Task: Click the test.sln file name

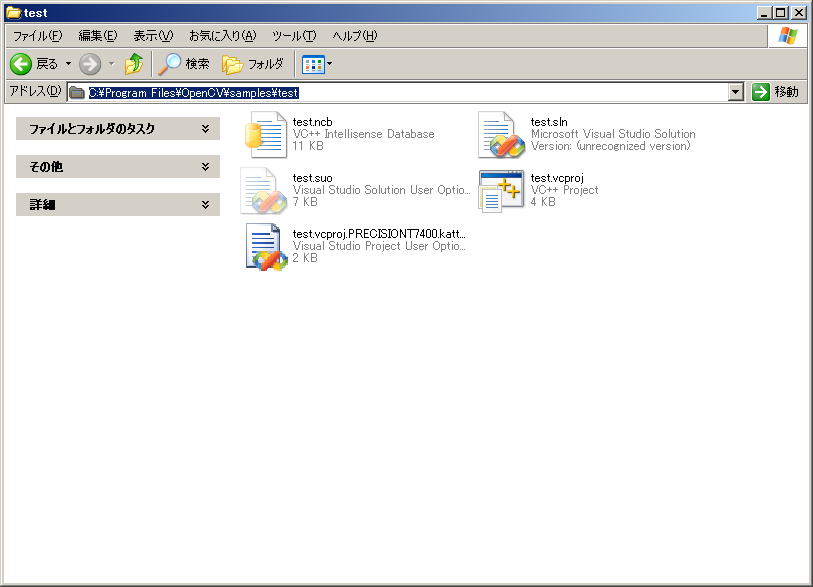Action: point(549,122)
